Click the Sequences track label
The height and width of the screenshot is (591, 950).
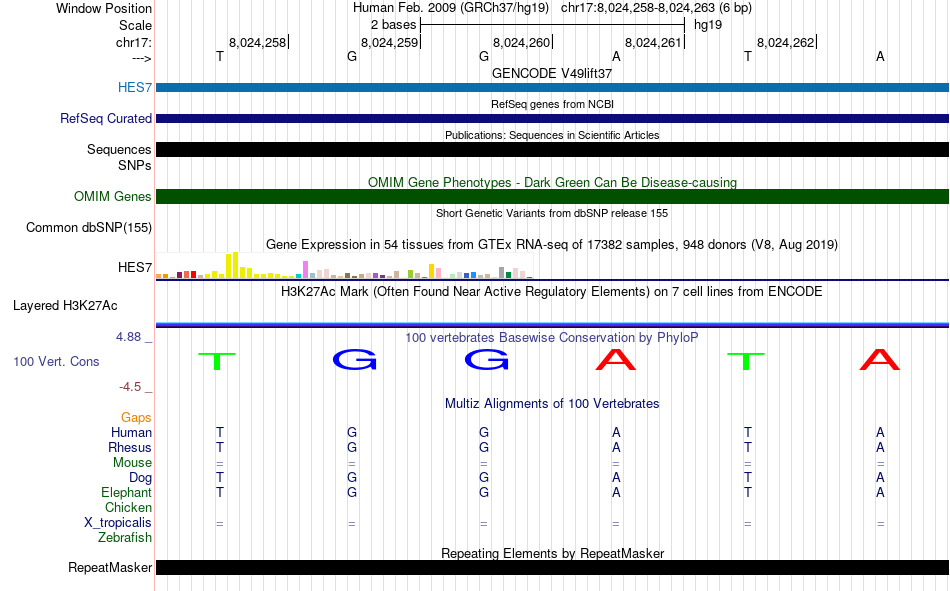click(x=119, y=149)
